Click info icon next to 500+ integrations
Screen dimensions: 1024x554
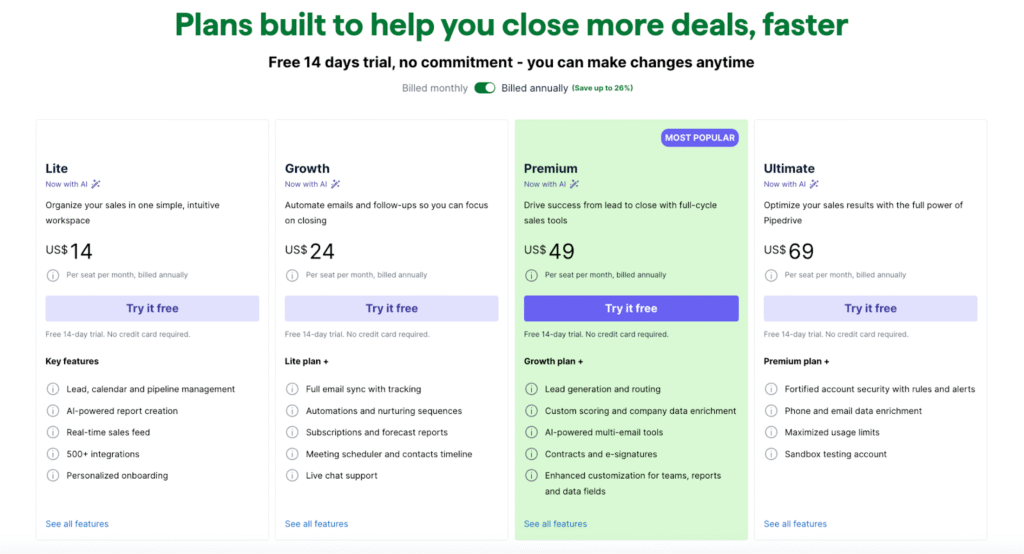pos(53,454)
